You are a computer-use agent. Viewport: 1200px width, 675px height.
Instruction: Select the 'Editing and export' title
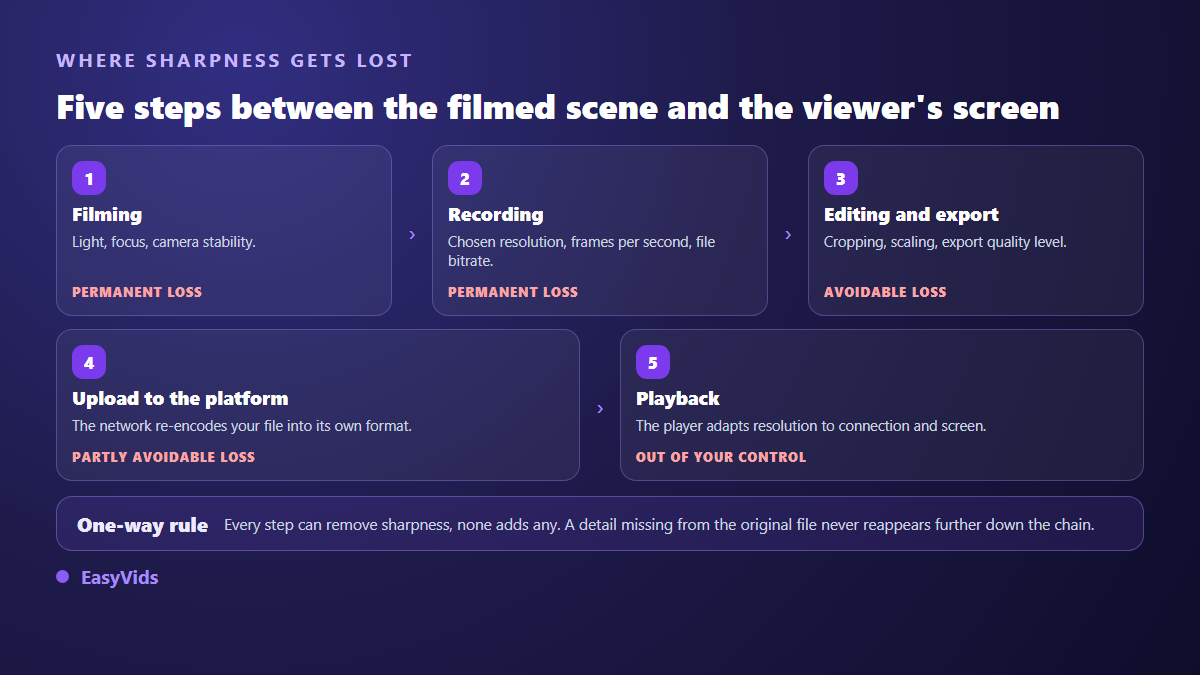(x=911, y=215)
